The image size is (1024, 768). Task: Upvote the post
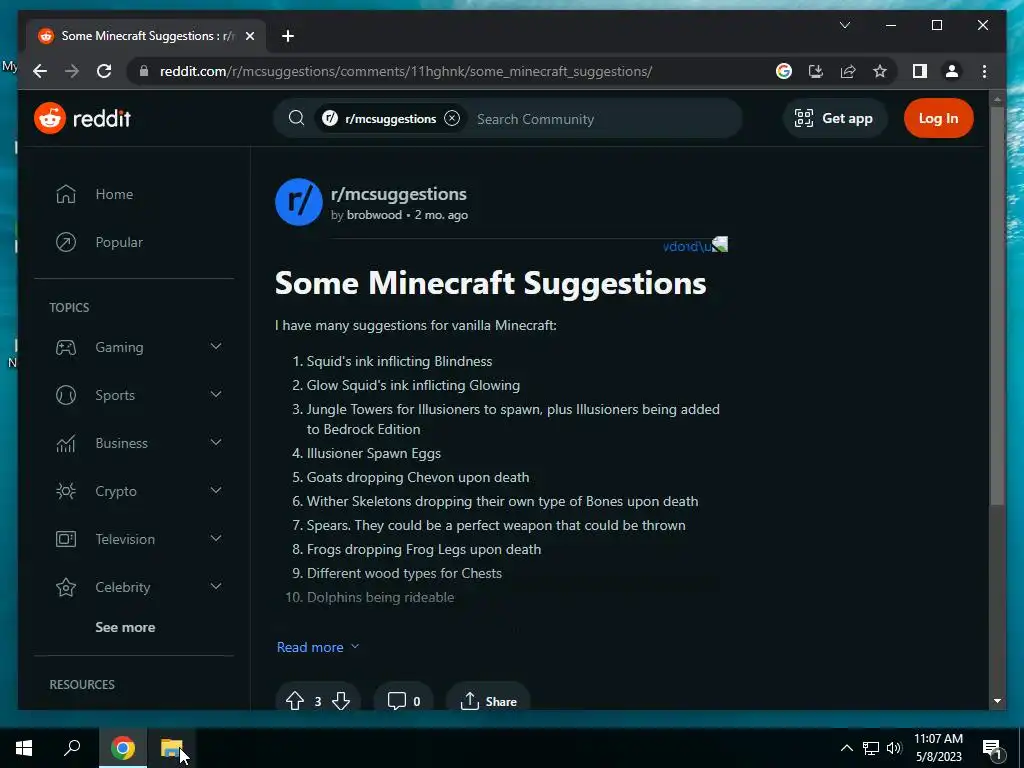pyautogui.click(x=295, y=701)
